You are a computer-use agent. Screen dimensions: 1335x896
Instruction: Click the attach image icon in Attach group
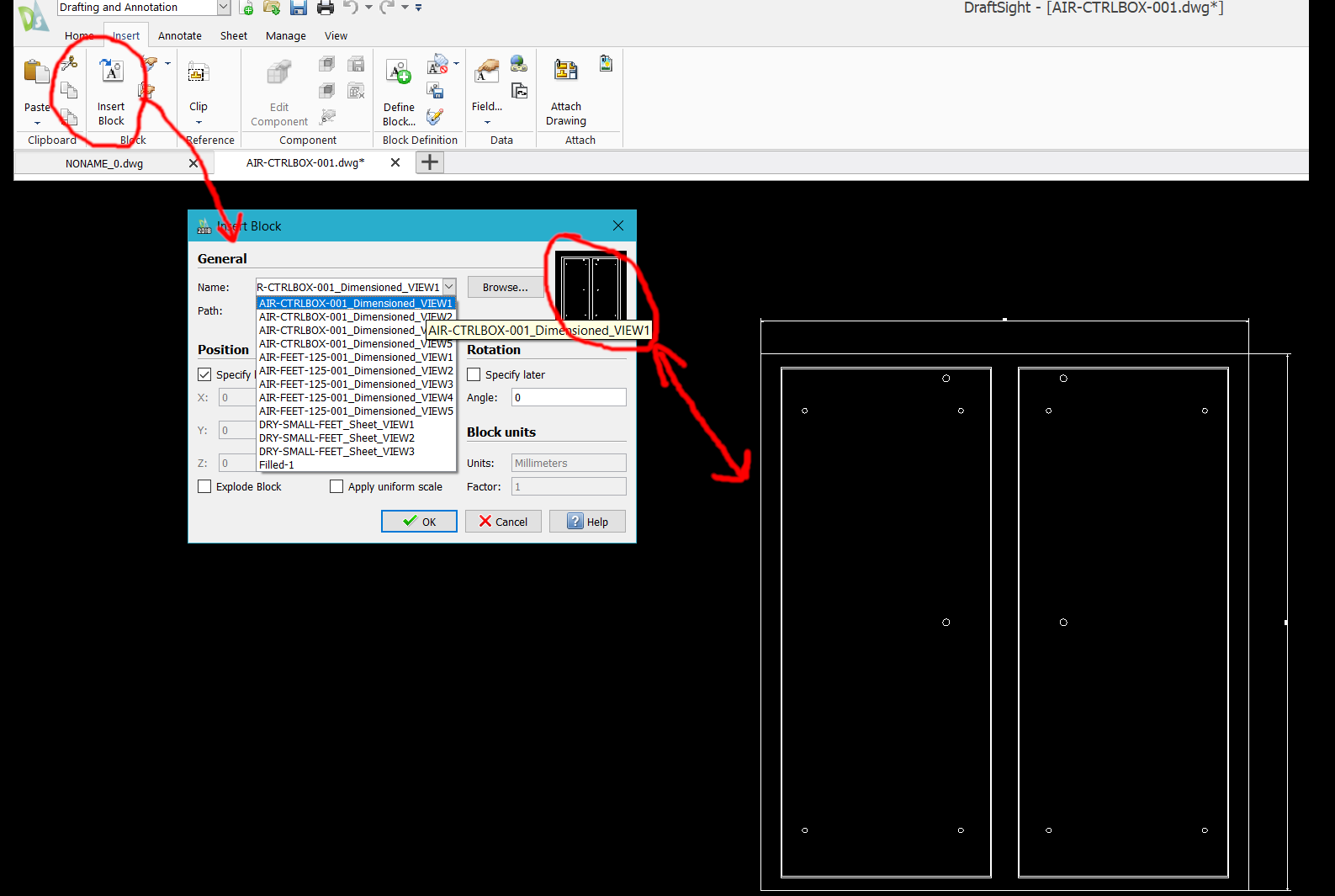tap(606, 63)
